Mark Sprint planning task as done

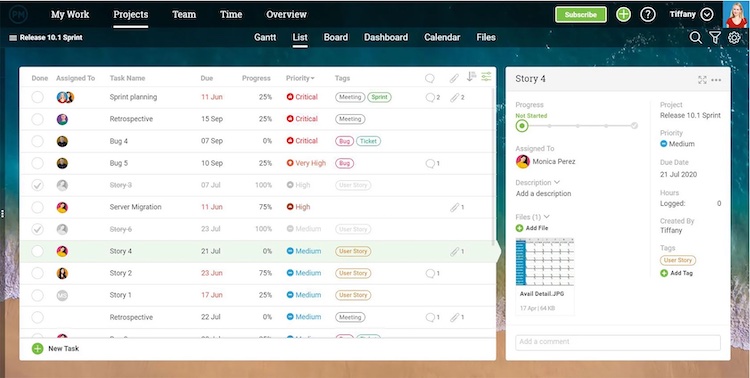point(37,97)
